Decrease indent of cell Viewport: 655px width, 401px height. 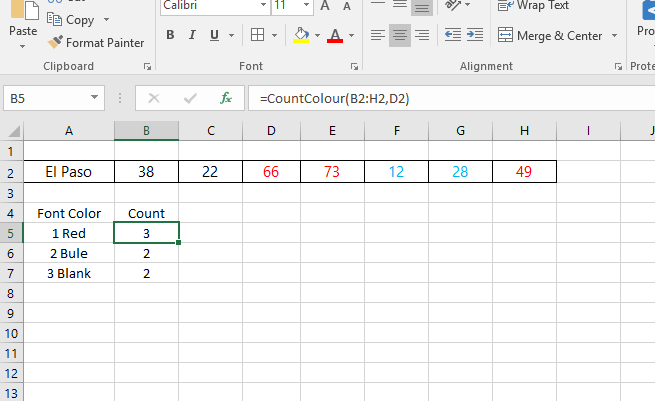(453, 35)
